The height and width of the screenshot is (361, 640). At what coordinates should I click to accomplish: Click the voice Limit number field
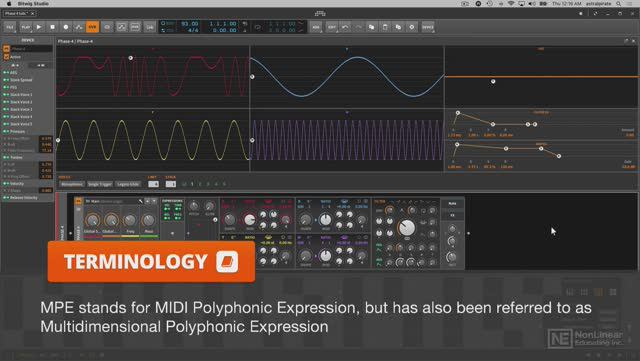tap(153, 184)
